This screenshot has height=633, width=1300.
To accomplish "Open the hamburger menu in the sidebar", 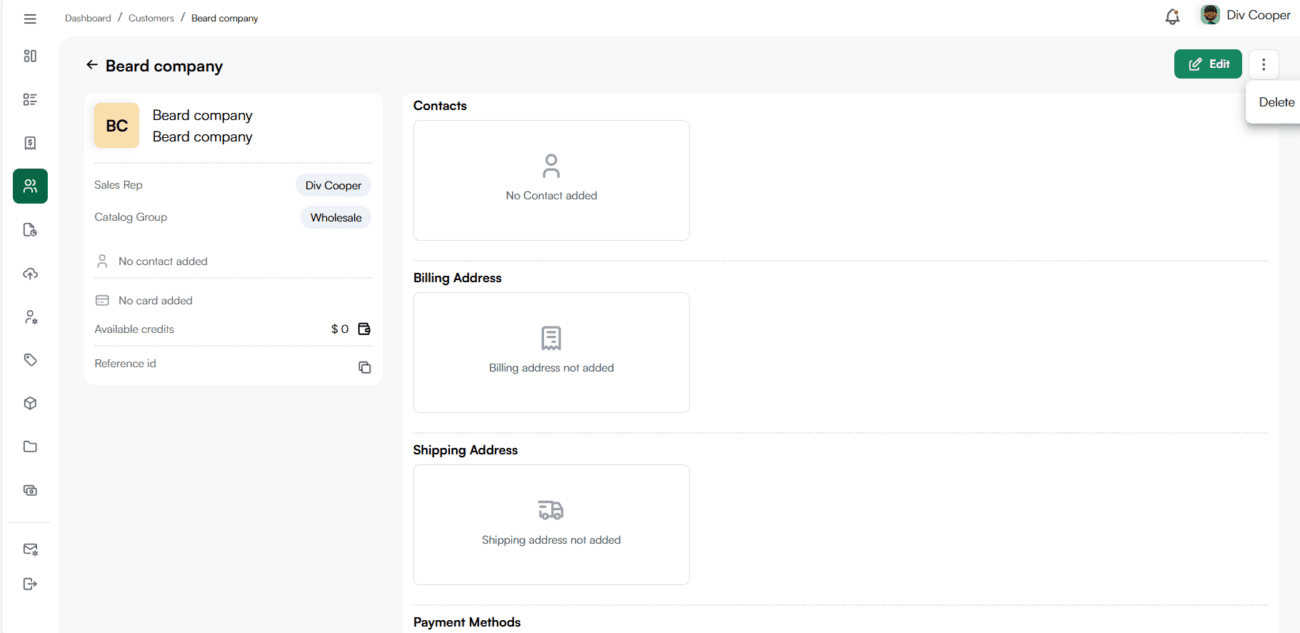I will [30, 19].
